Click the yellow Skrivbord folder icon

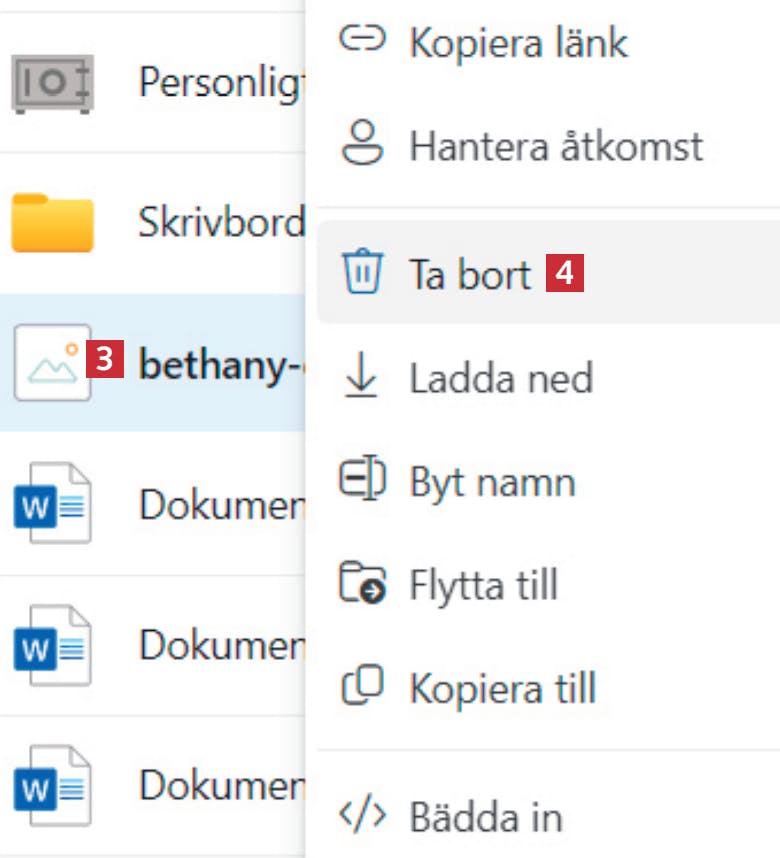(x=52, y=222)
